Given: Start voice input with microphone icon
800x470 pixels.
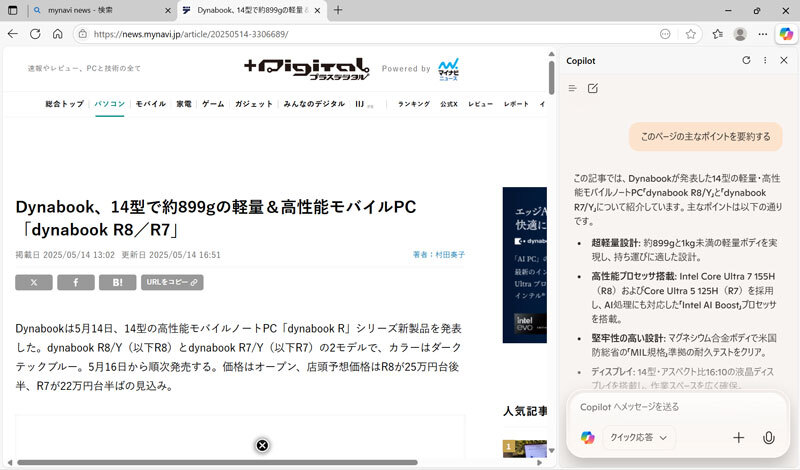Looking at the screenshot, I should point(769,437).
